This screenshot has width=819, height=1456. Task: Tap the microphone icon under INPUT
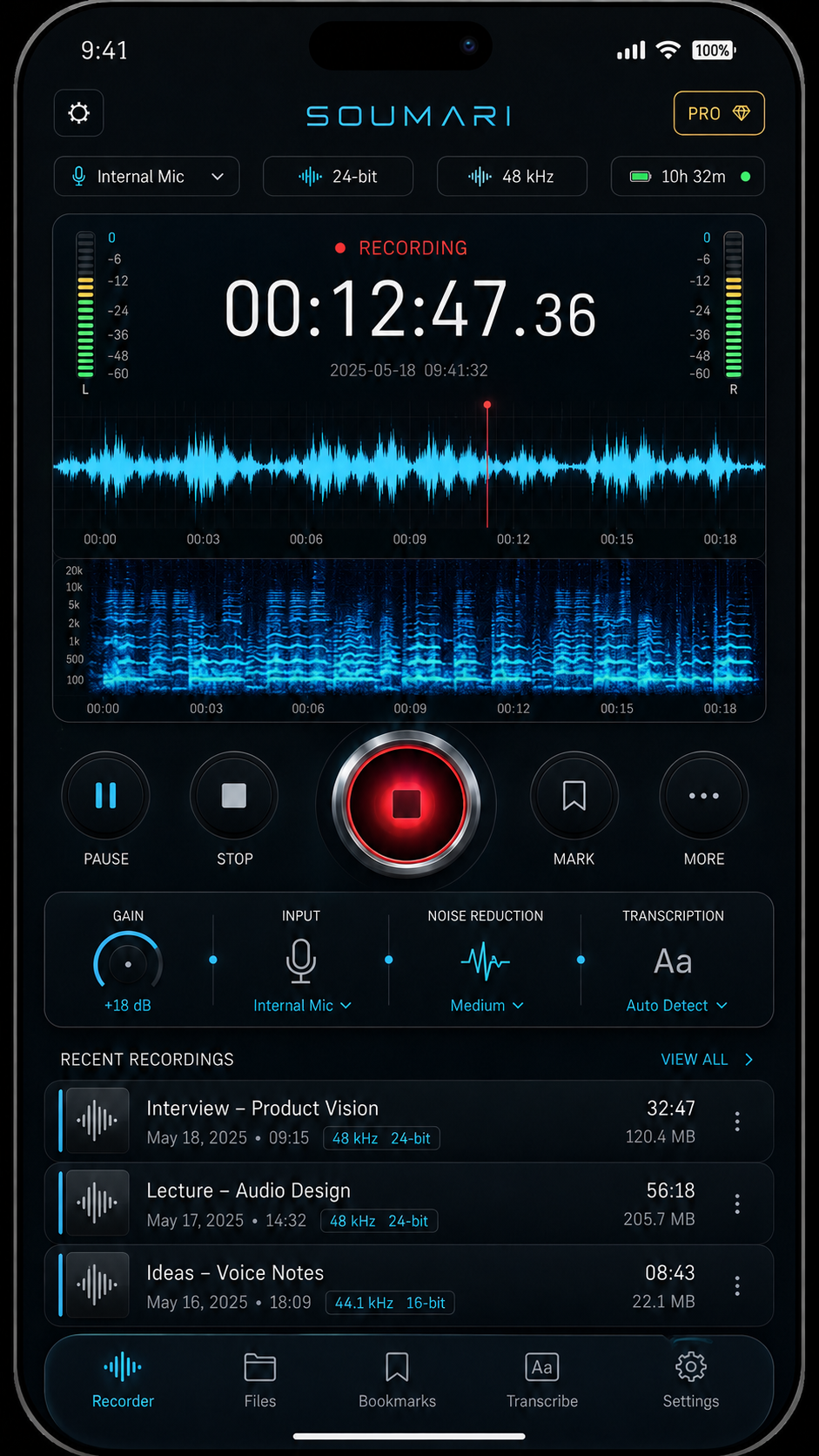pyautogui.click(x=301, y=961)
